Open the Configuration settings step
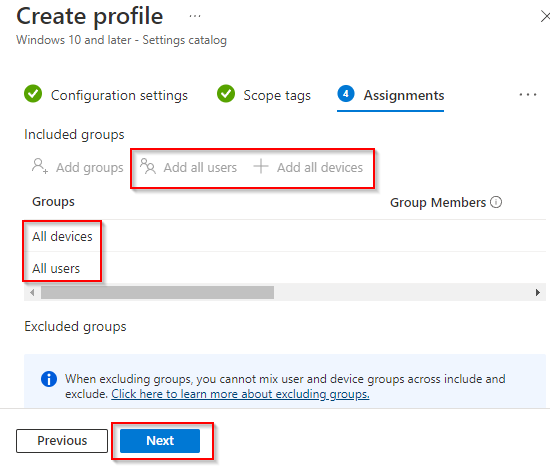The height and width of the screenshot is (466, 550). (x=119, y=95)
